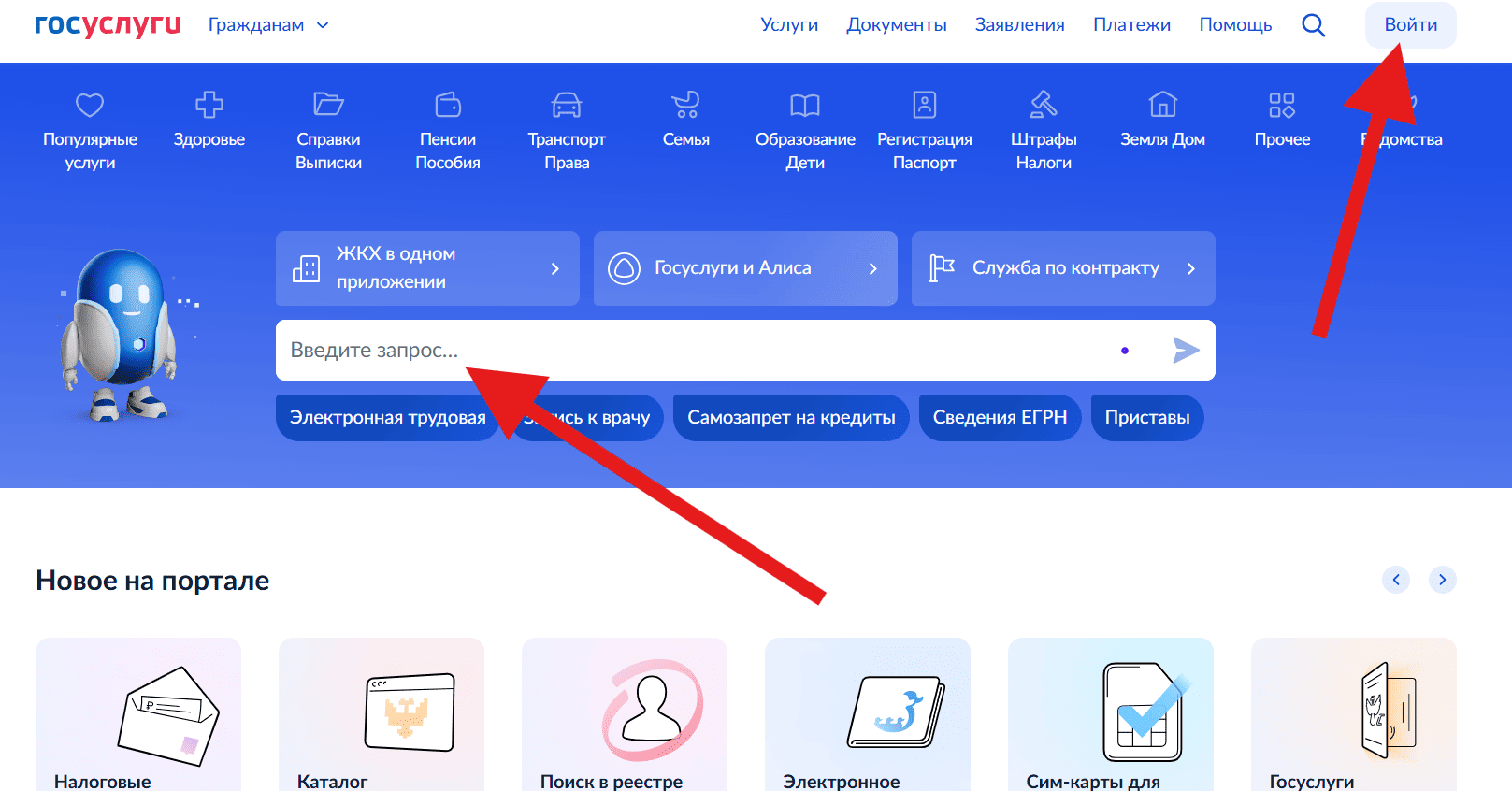Show previous items in Новое на портале
The width and height of the screenshot is (1512, 791).
click(x=1396, y=580)
